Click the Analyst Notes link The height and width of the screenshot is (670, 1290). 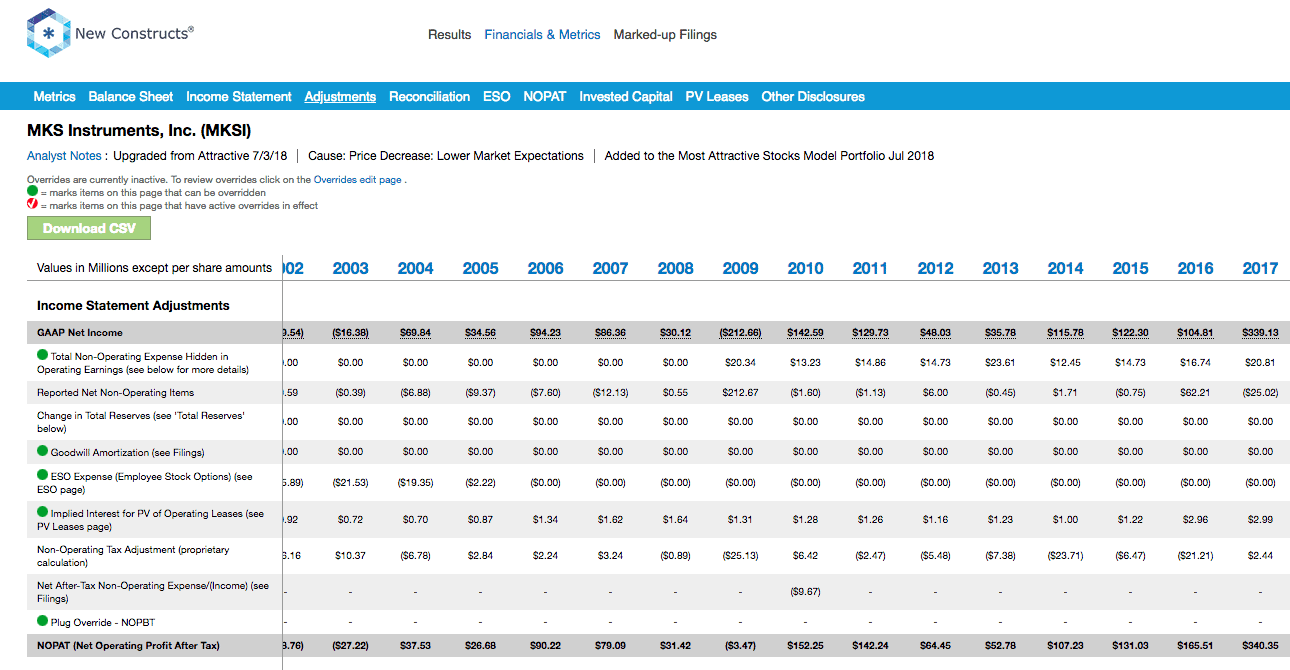click(x=64, y=156)
